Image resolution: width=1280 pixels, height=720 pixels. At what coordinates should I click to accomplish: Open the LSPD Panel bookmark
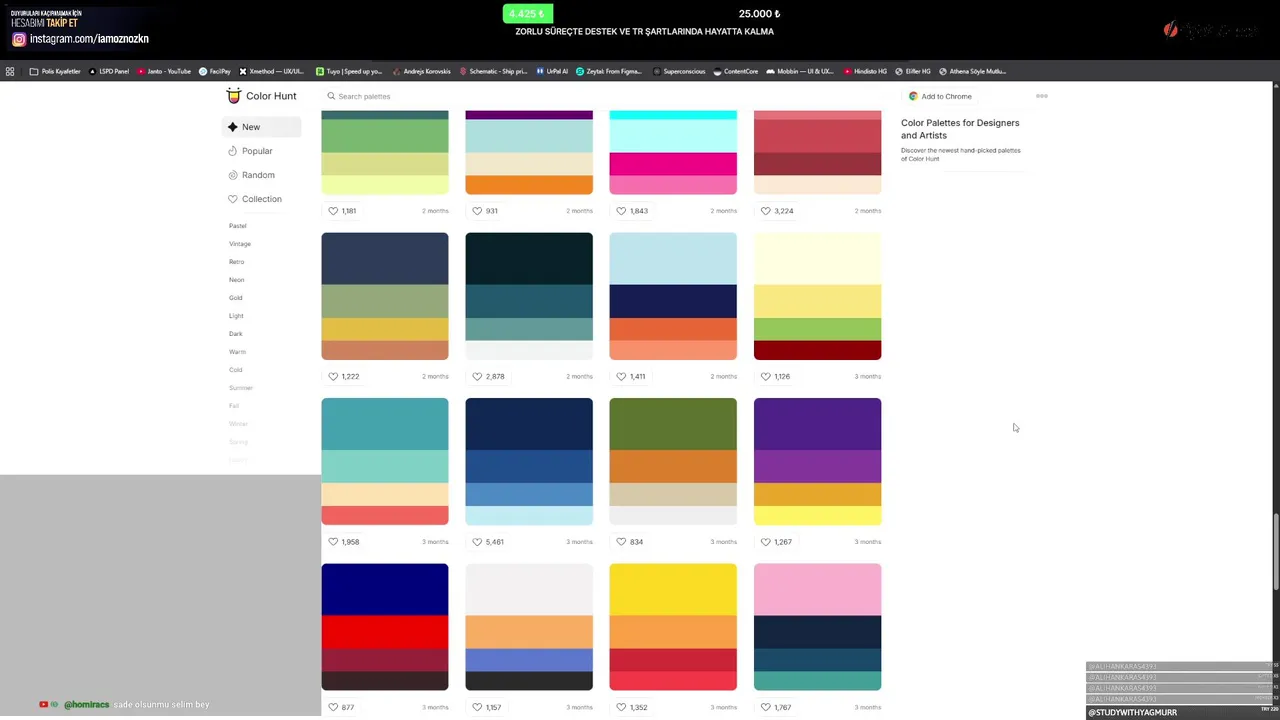click(x=109, y=71)
